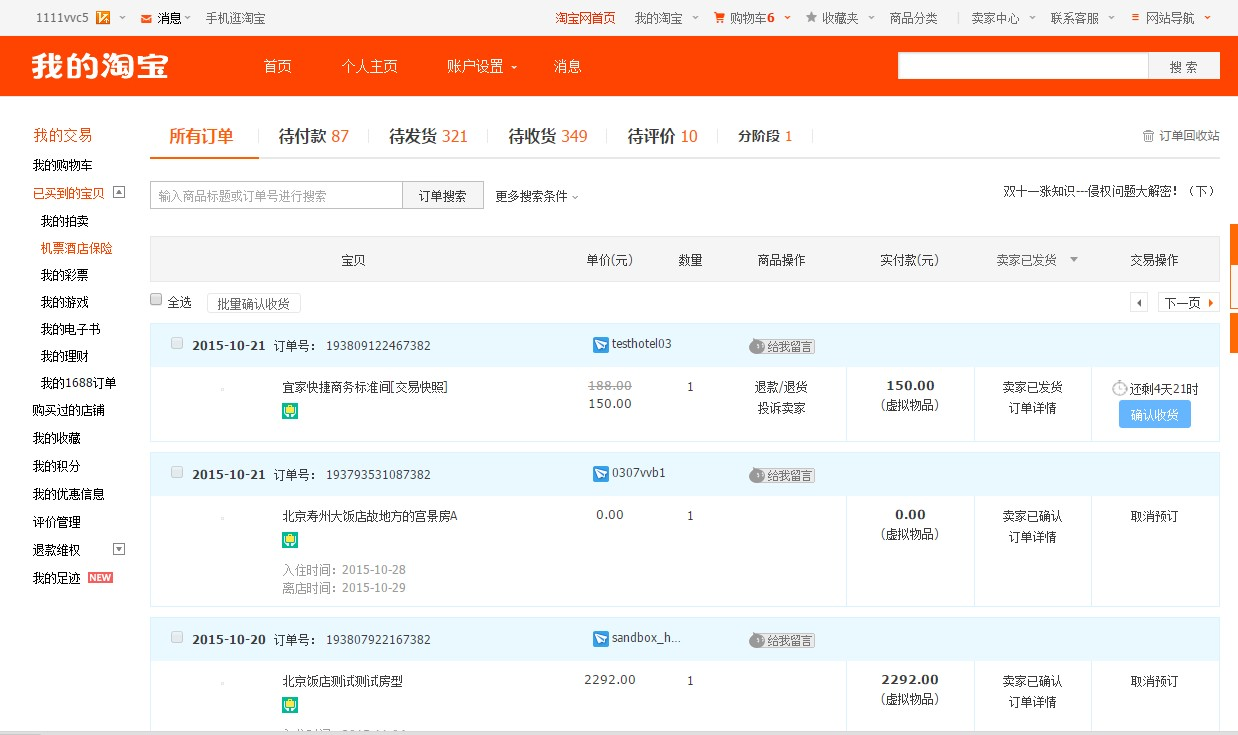Open 我的购物车 in the sidebar
The width and height of the screenshot is (1238, 735).
coord(62,165)
